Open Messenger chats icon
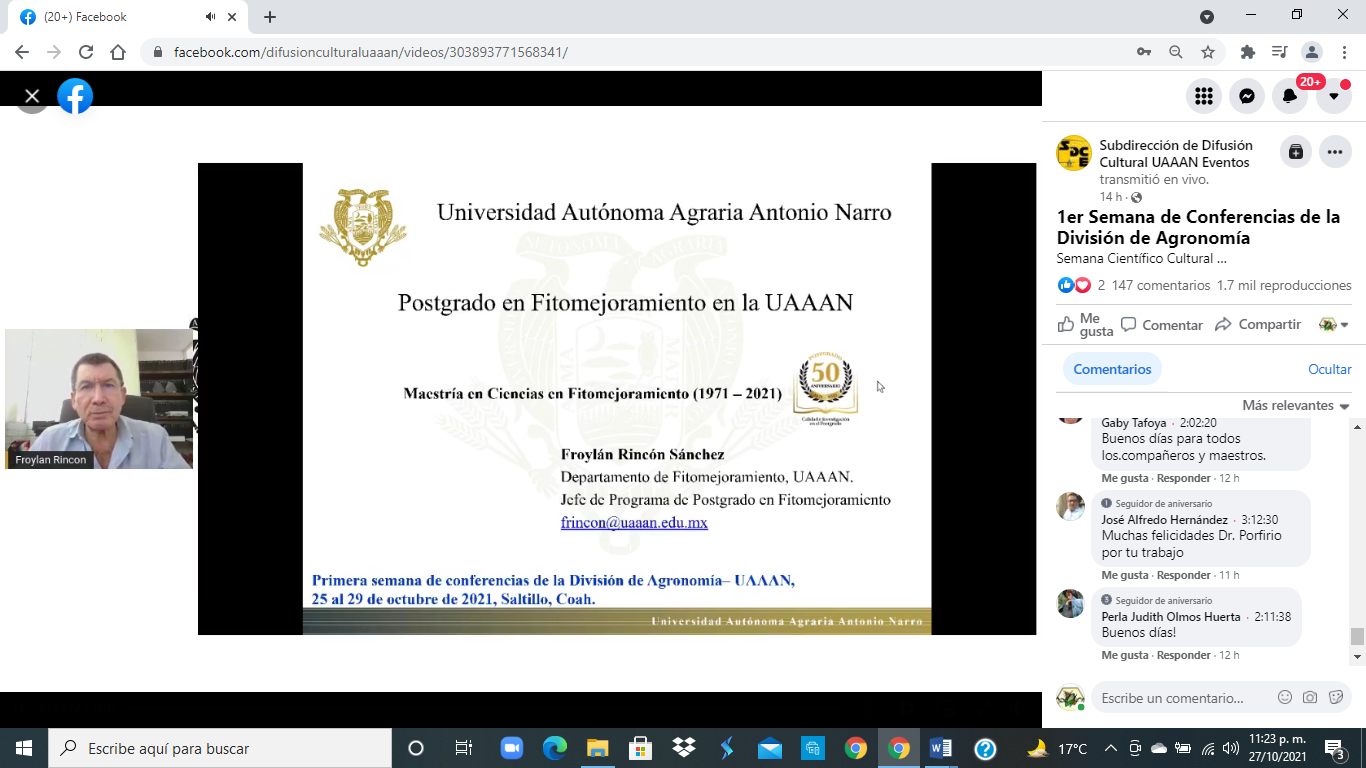Screen dimensions: 1366x768 click(1247, 96)
